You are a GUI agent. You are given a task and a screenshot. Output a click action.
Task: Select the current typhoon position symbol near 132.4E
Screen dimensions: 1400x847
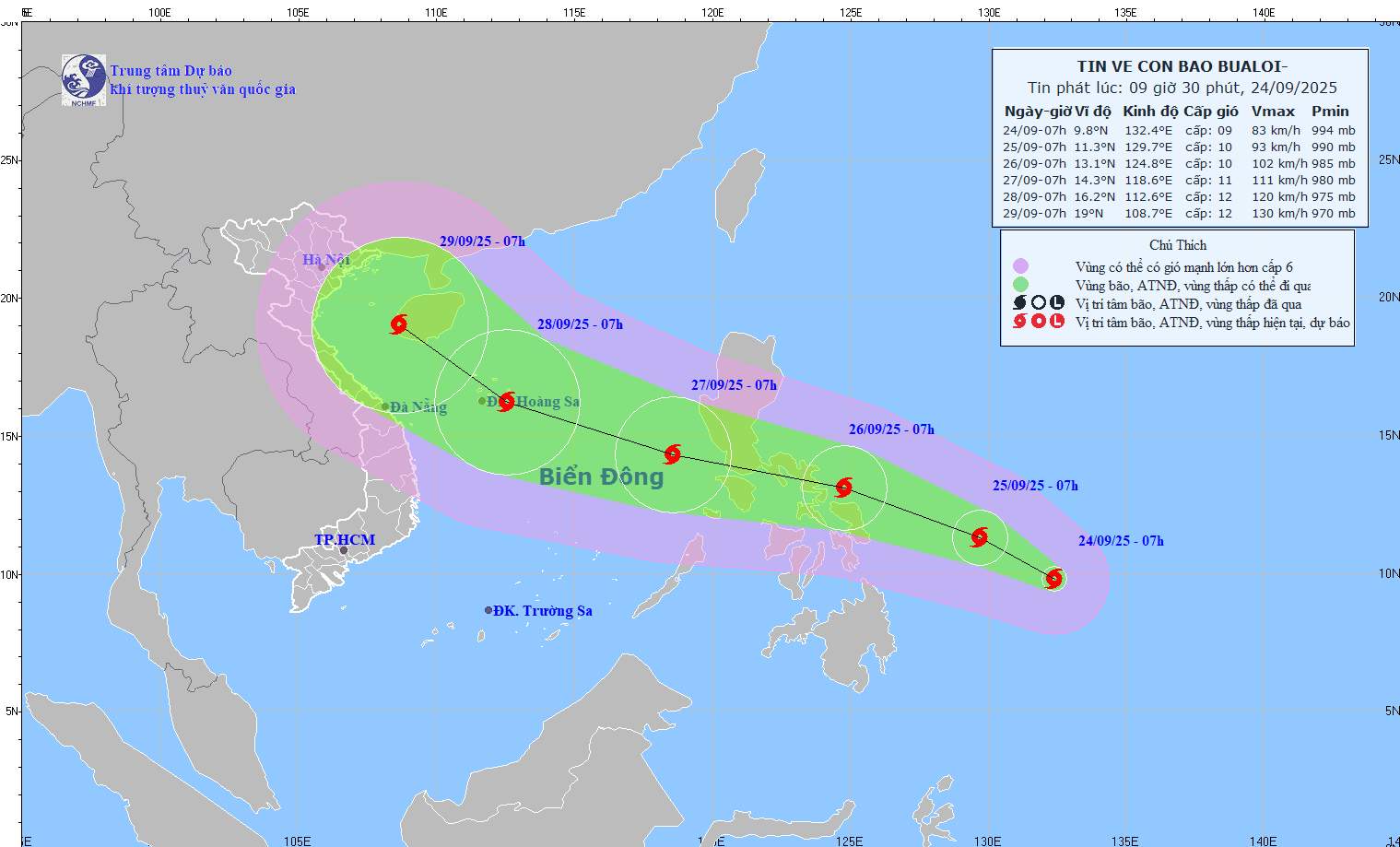pos(1055,580)
